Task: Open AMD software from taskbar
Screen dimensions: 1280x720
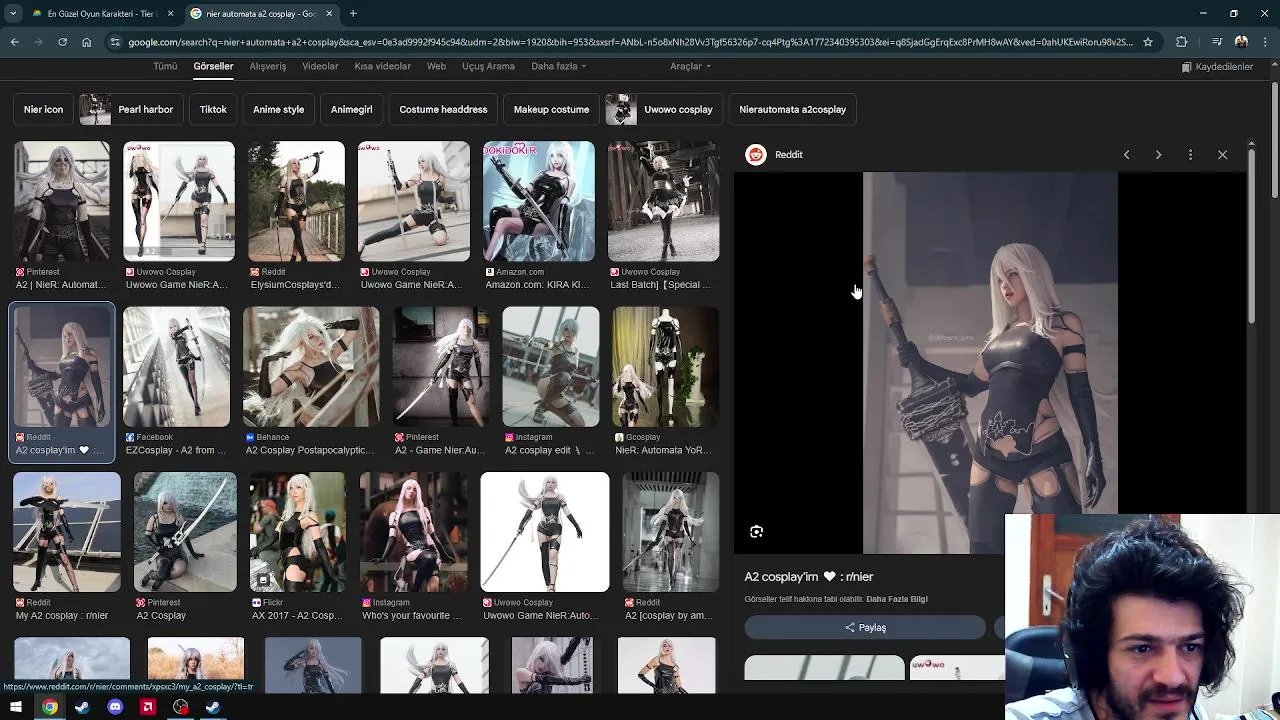Action: 148,707
